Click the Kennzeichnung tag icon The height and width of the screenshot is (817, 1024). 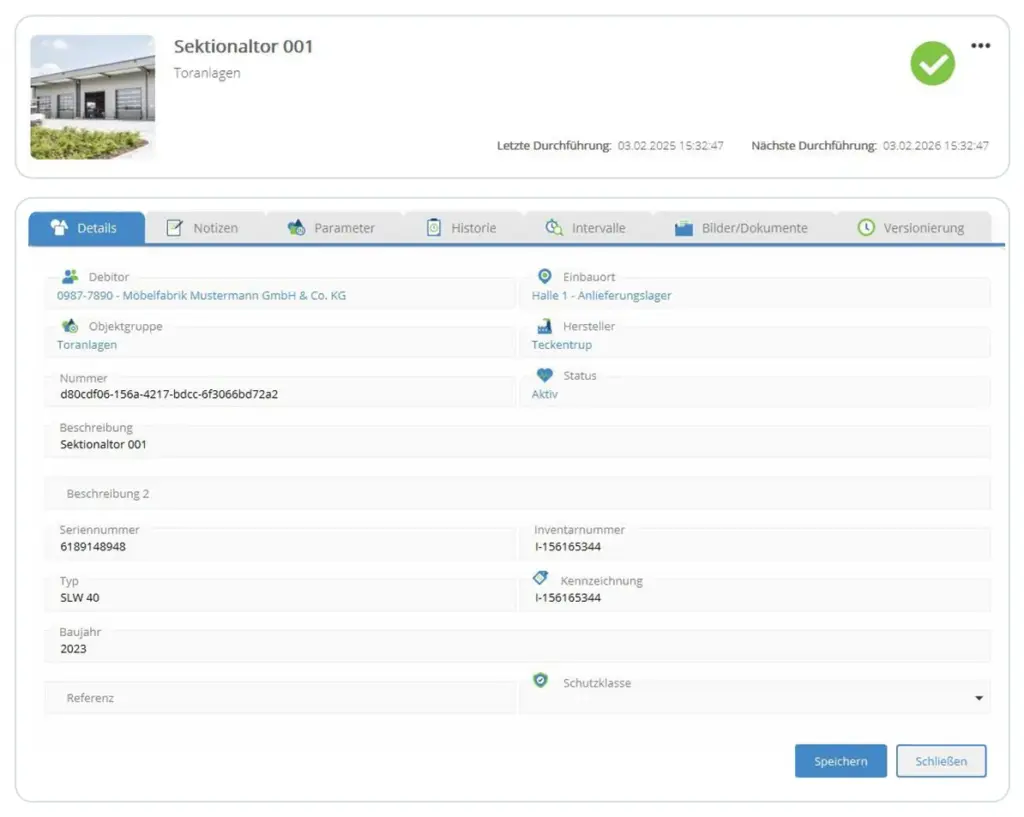pos(541,579)
